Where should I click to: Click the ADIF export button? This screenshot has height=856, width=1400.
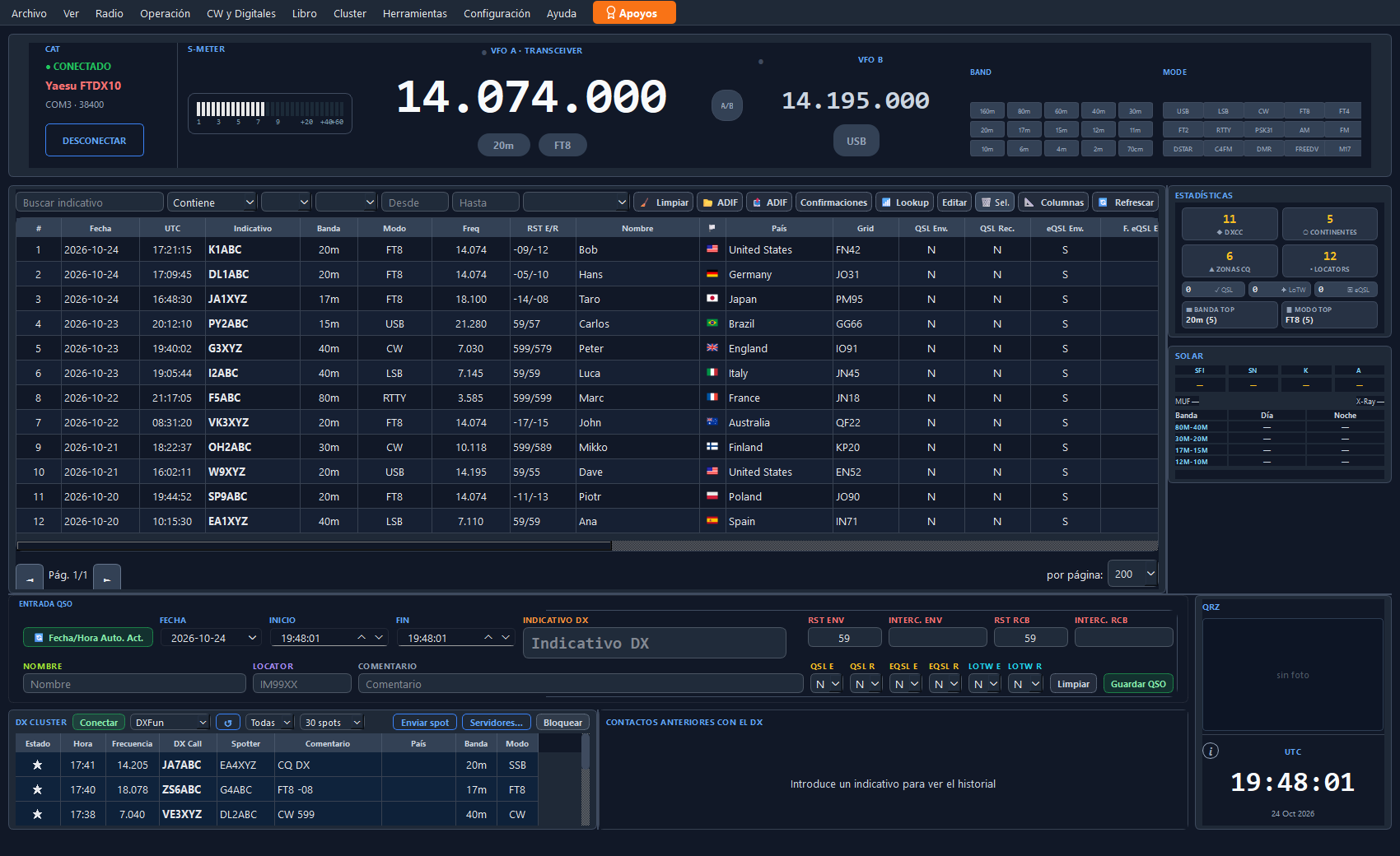point(769,202)
